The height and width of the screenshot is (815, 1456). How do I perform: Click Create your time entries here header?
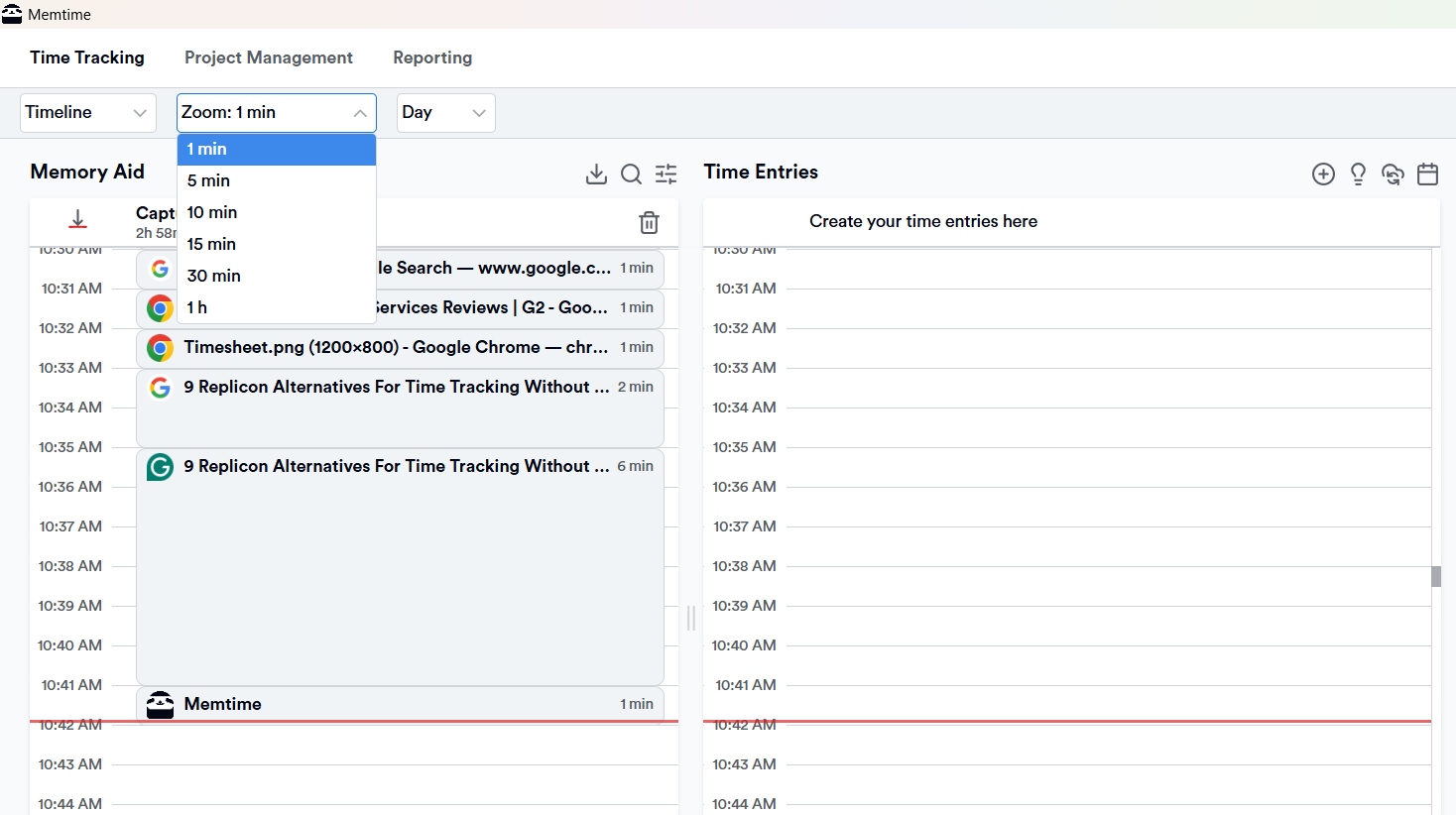pos(923,221)
